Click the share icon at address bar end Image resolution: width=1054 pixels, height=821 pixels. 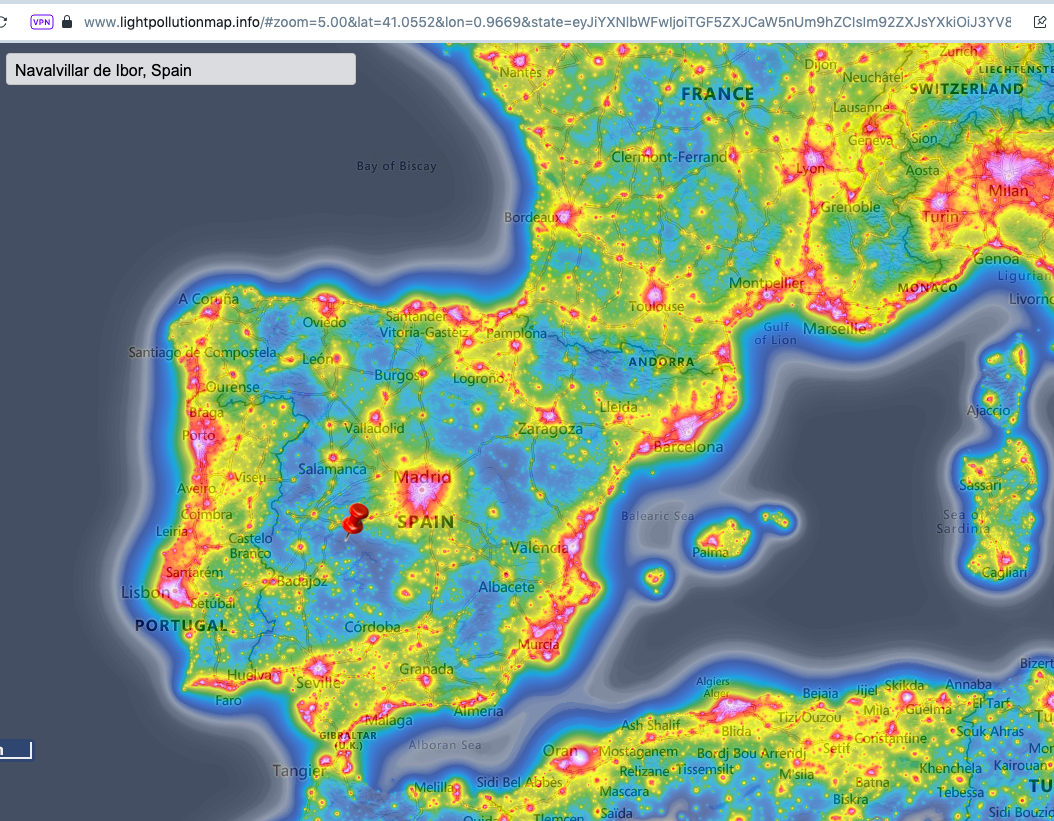[1040, 21]
